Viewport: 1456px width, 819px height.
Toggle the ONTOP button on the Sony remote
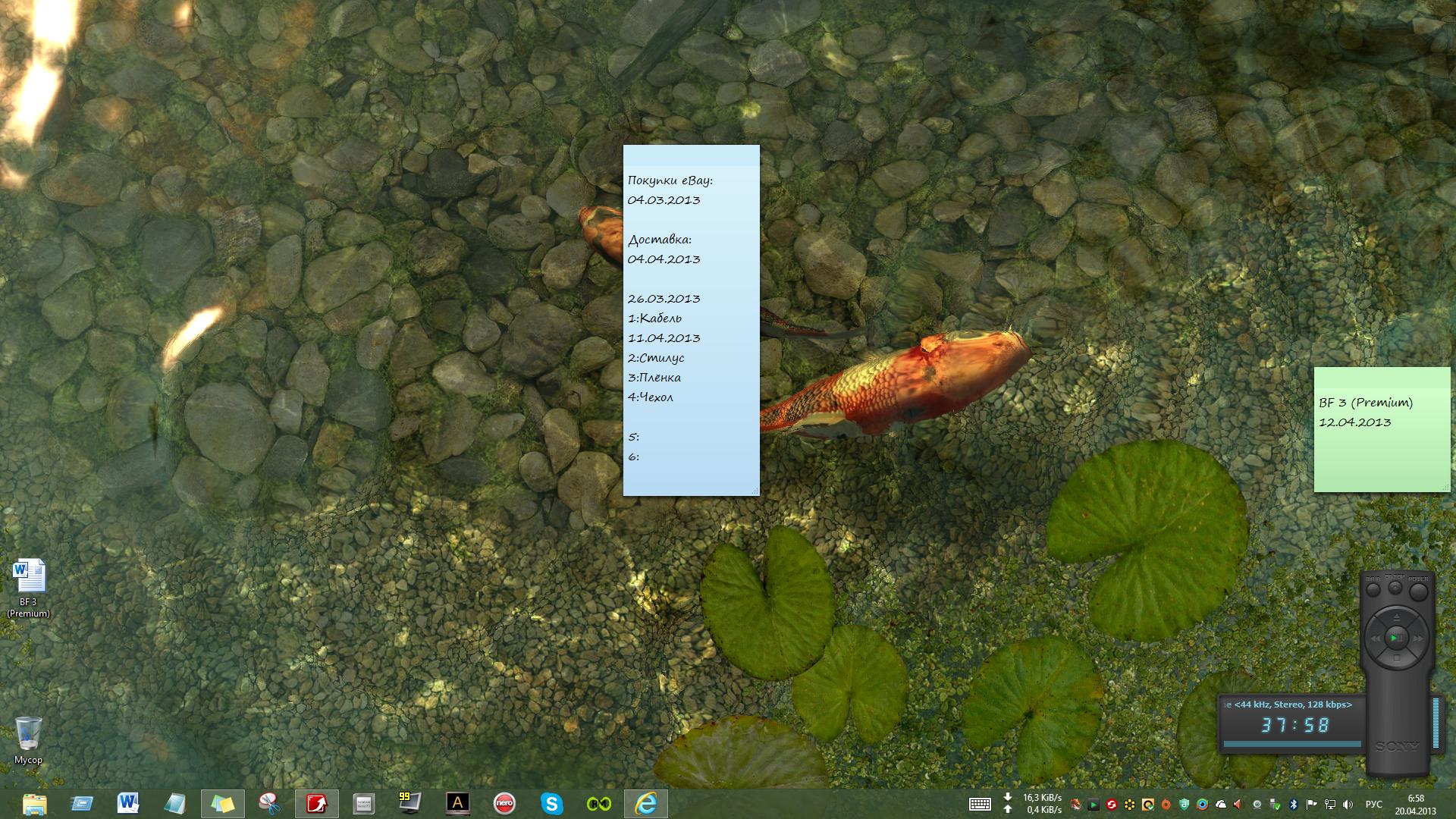(x=1395, y=587)
